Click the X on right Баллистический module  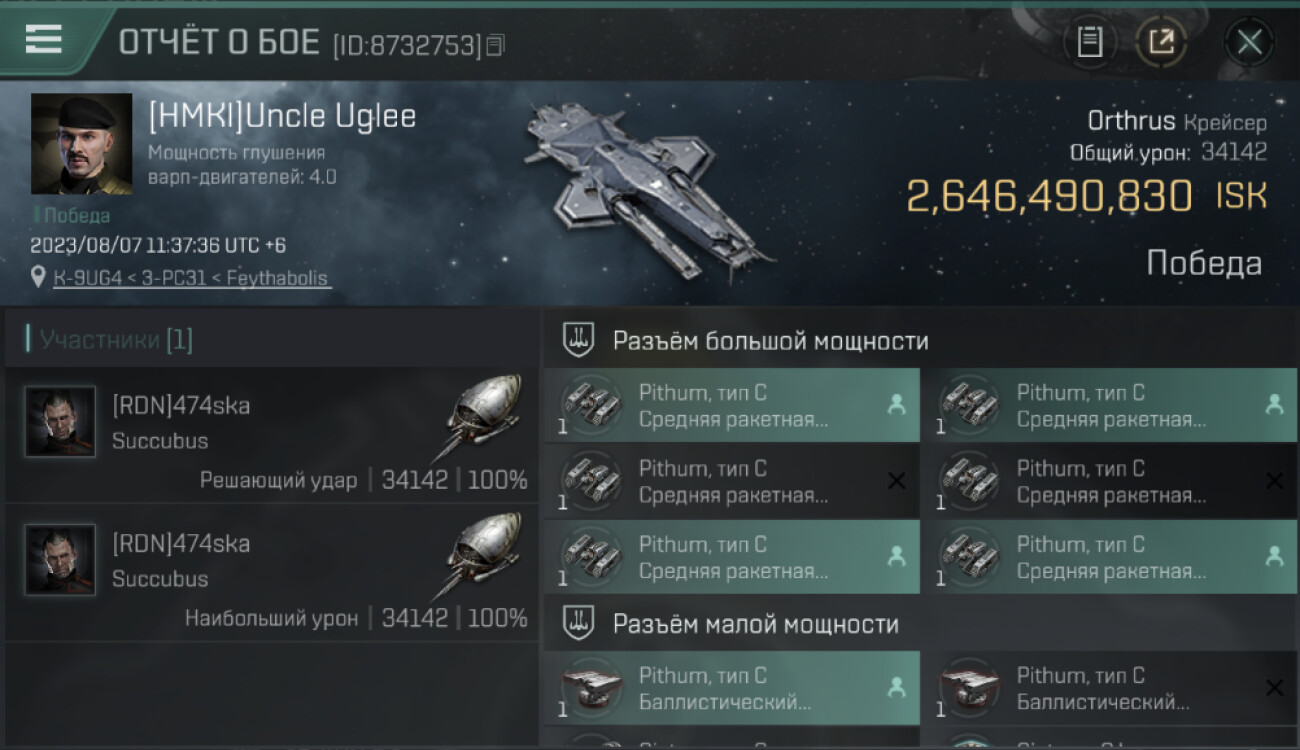pyautogui.click(x=1274, y=688)
